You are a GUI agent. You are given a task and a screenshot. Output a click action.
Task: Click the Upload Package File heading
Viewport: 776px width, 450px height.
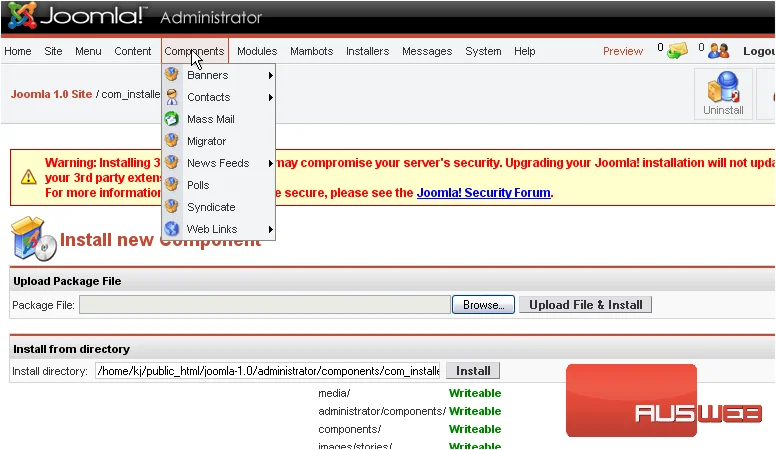click(67, 281)
